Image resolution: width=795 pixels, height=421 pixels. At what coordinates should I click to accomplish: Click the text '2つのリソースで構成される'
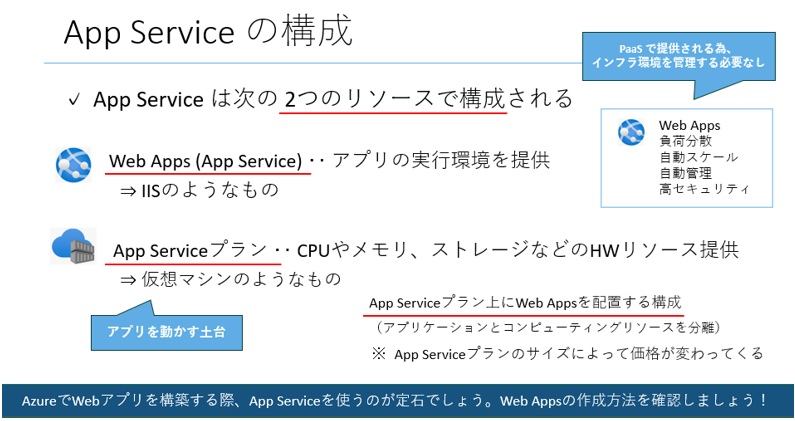coord(428,99)
